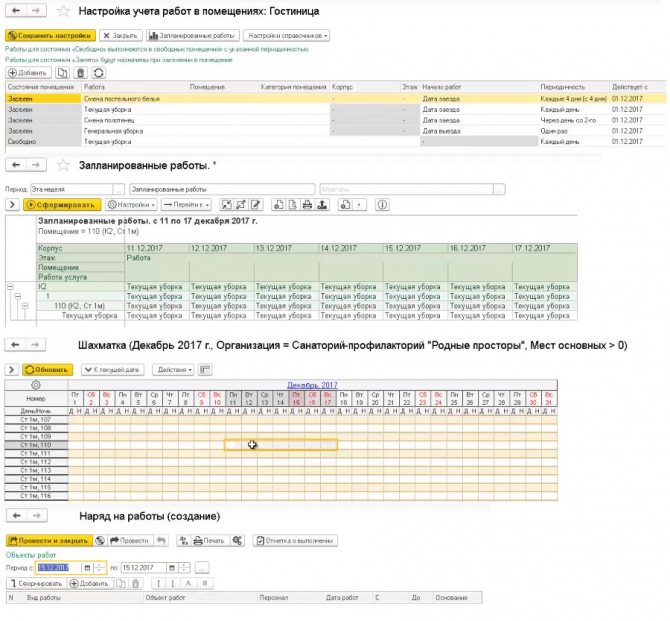Click the expand groups icon in report toolbar

click(241, 205)
